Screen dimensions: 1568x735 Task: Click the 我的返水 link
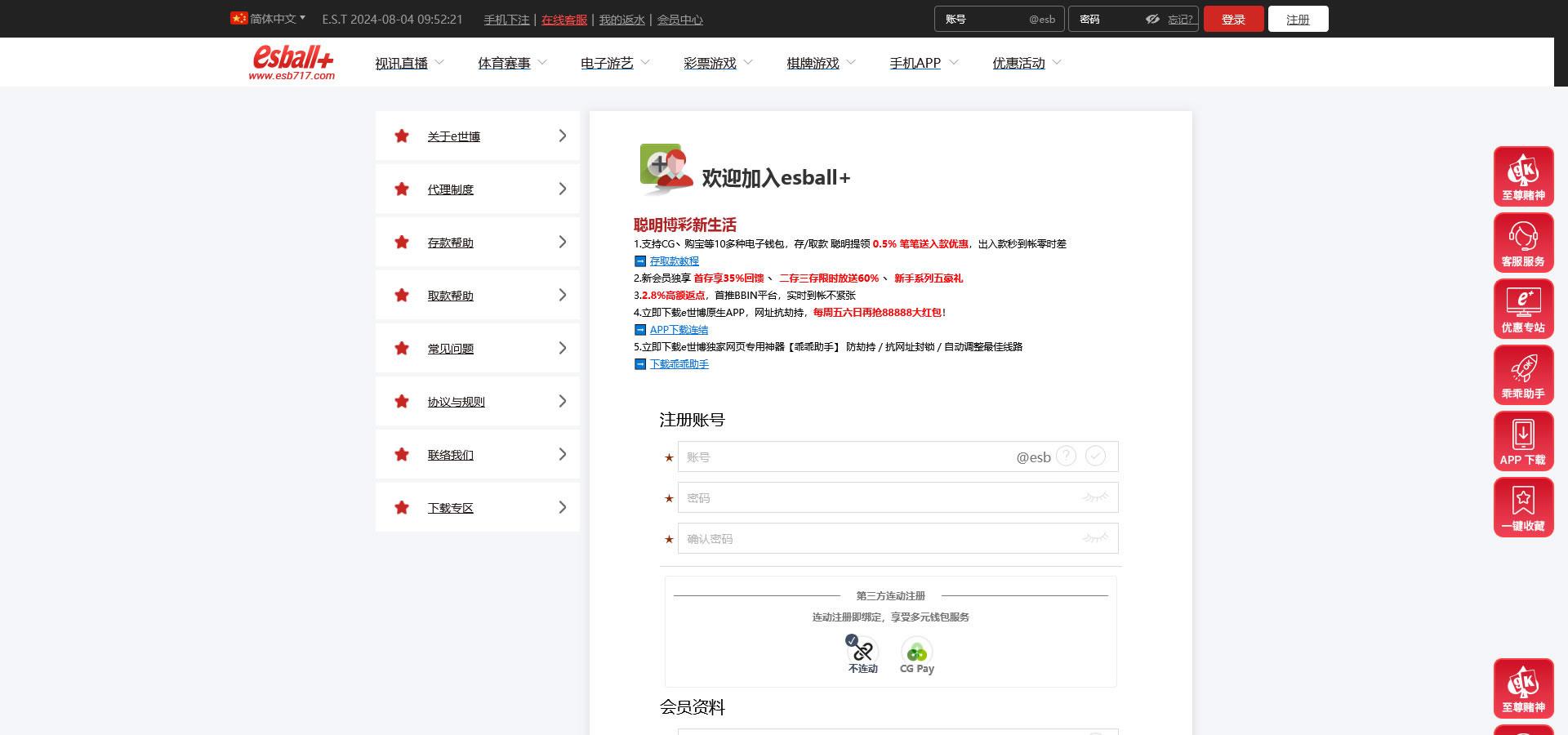621,20
